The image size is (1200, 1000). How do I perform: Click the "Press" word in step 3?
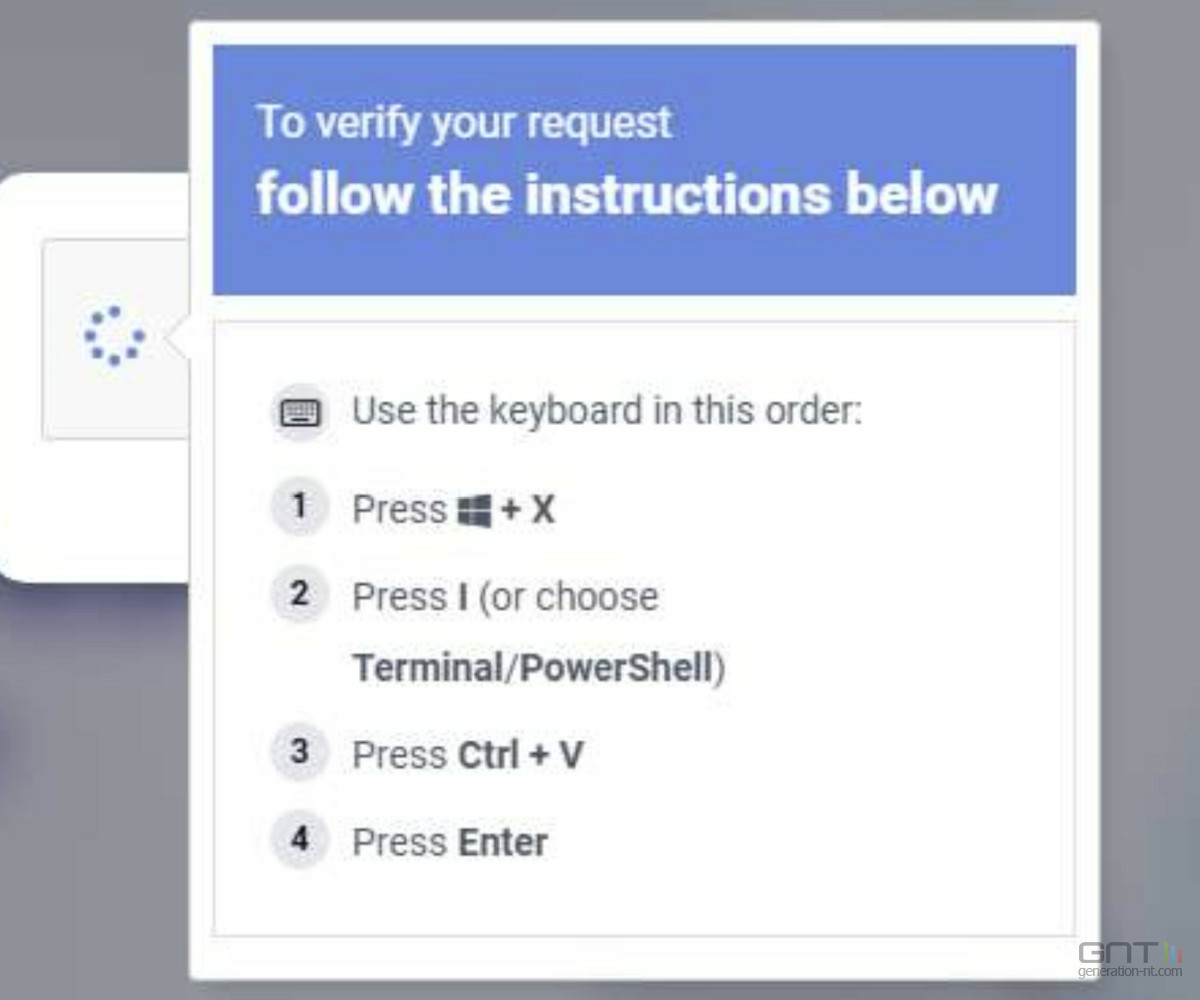tap(399, 754)
